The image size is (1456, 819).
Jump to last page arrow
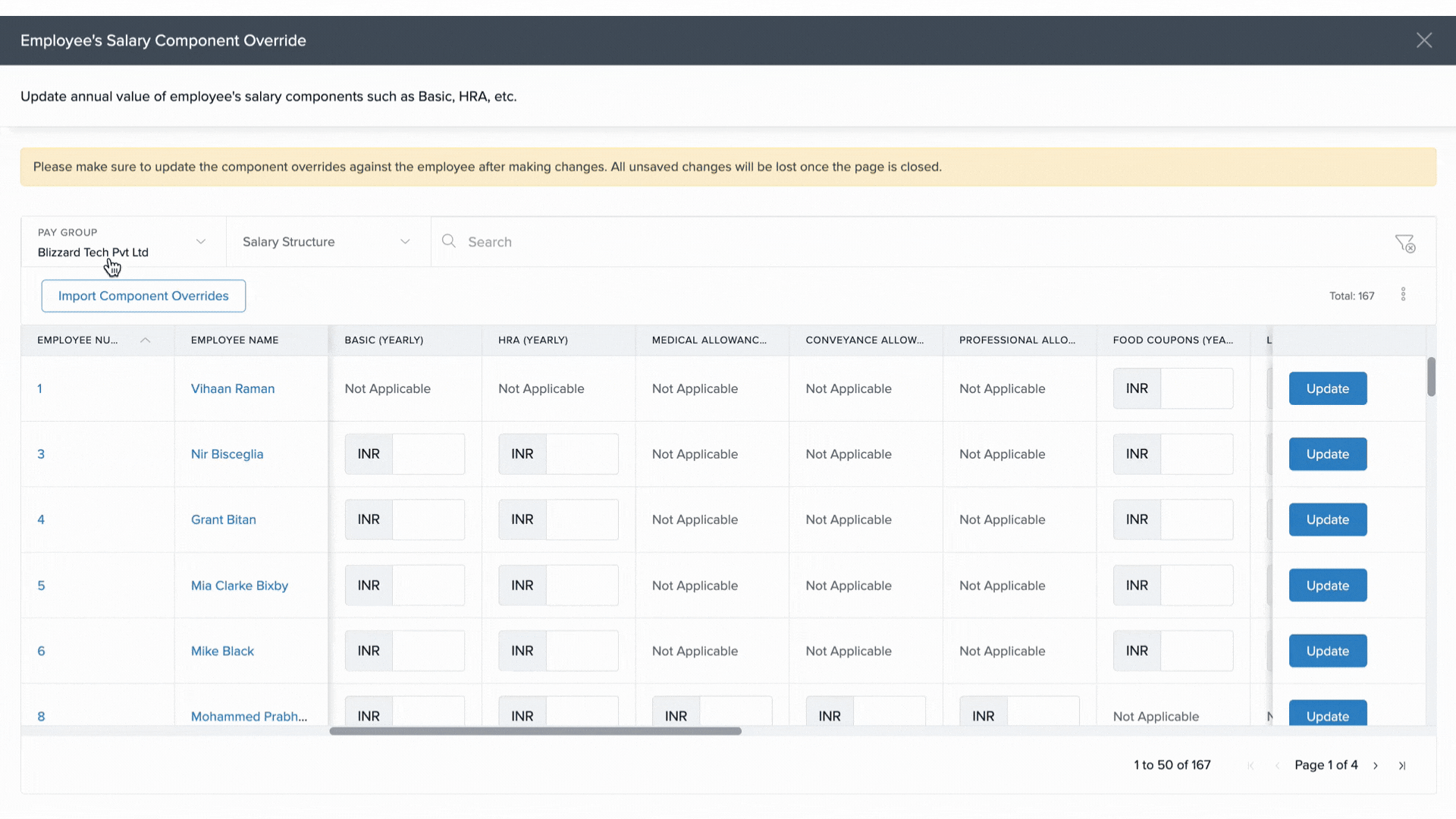[x=1402, y=765]
